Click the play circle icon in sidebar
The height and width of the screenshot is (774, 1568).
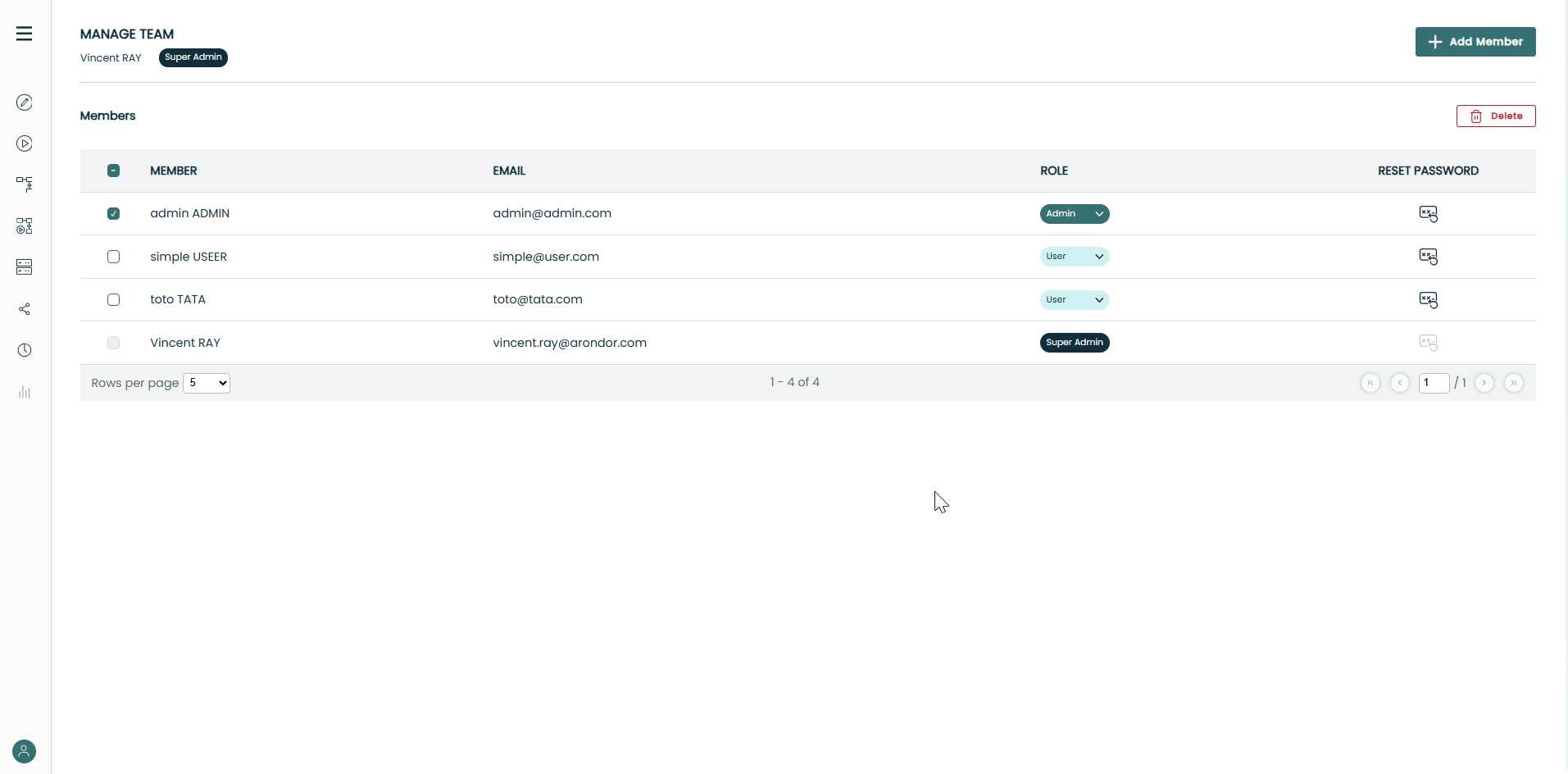[25, 143]
